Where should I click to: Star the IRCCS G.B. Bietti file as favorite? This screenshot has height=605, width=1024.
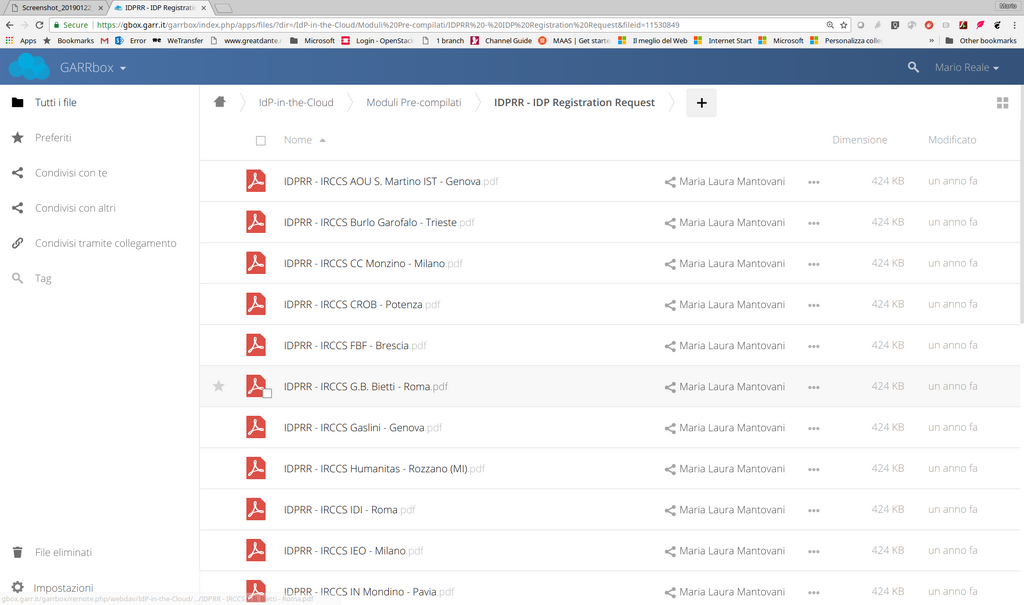click(219, 386)
